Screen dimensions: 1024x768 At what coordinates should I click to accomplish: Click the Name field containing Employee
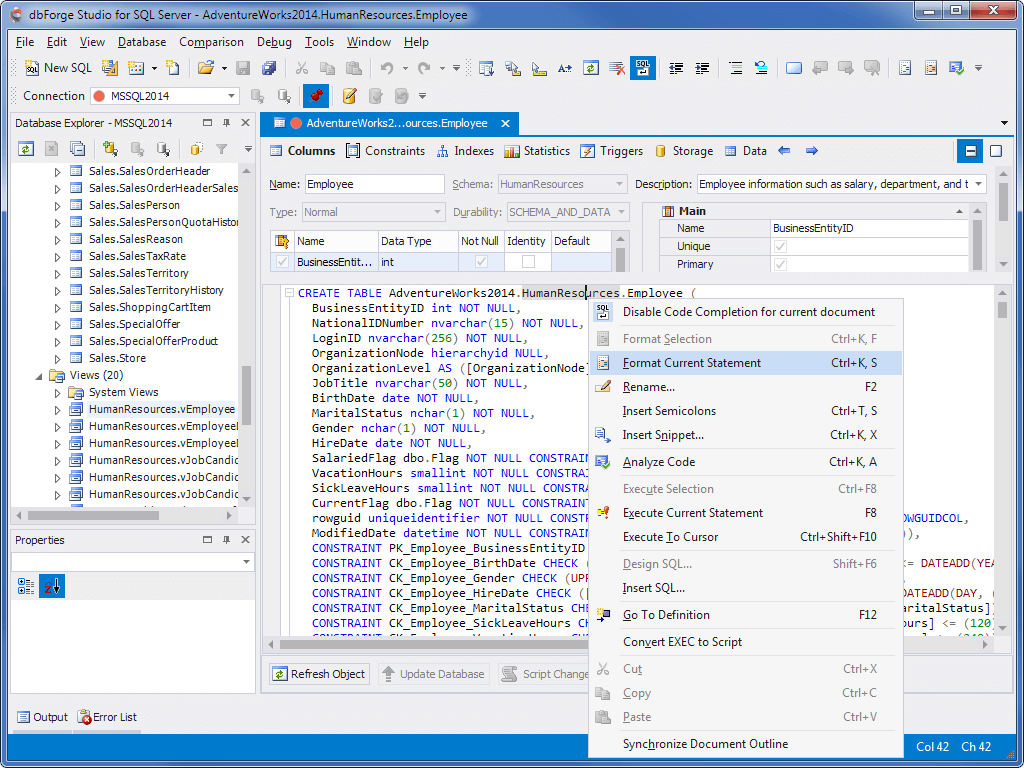pos(373,184)
